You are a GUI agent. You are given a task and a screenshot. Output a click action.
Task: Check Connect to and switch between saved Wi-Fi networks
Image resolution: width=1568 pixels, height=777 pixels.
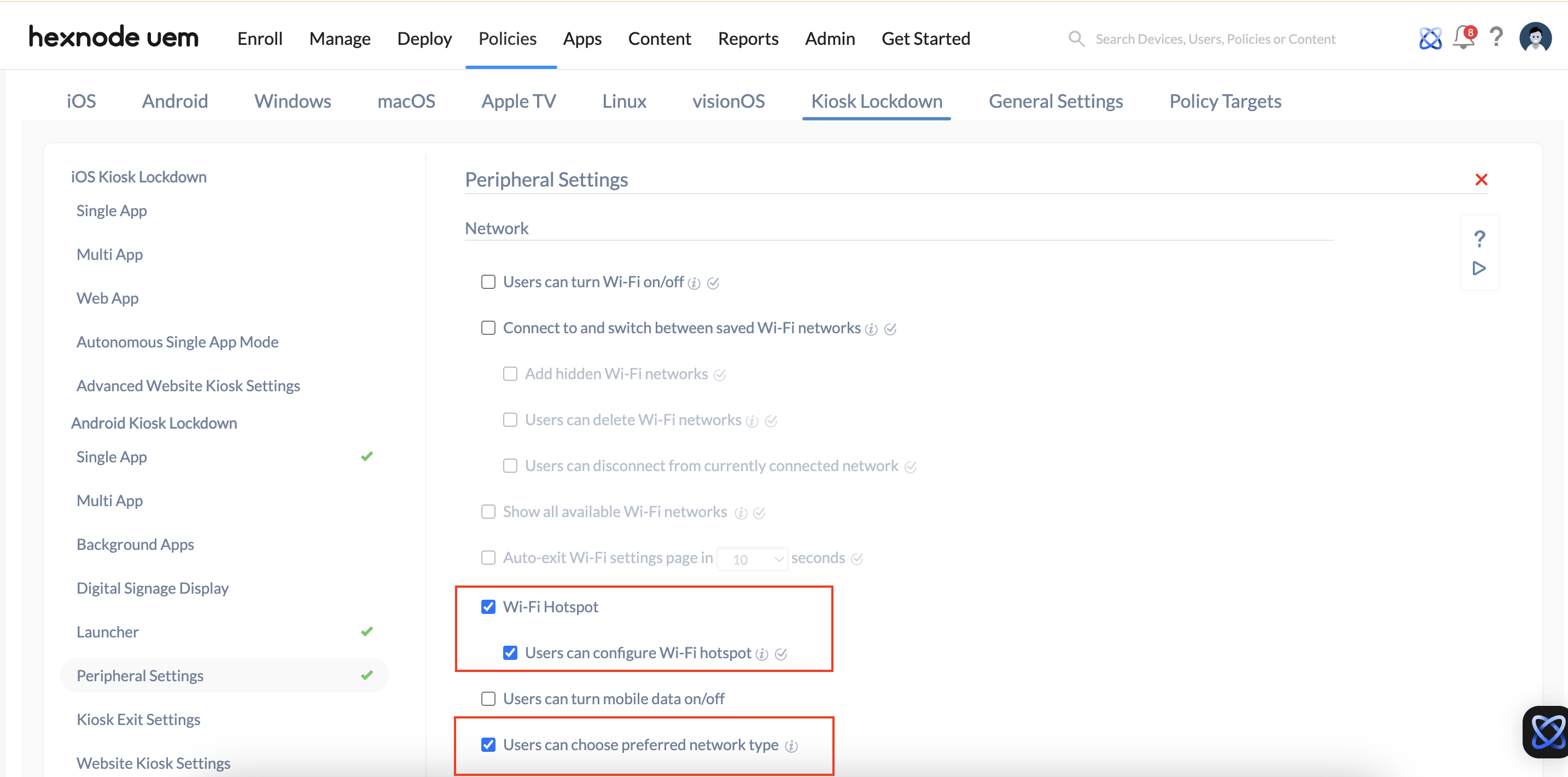(488, 328)
